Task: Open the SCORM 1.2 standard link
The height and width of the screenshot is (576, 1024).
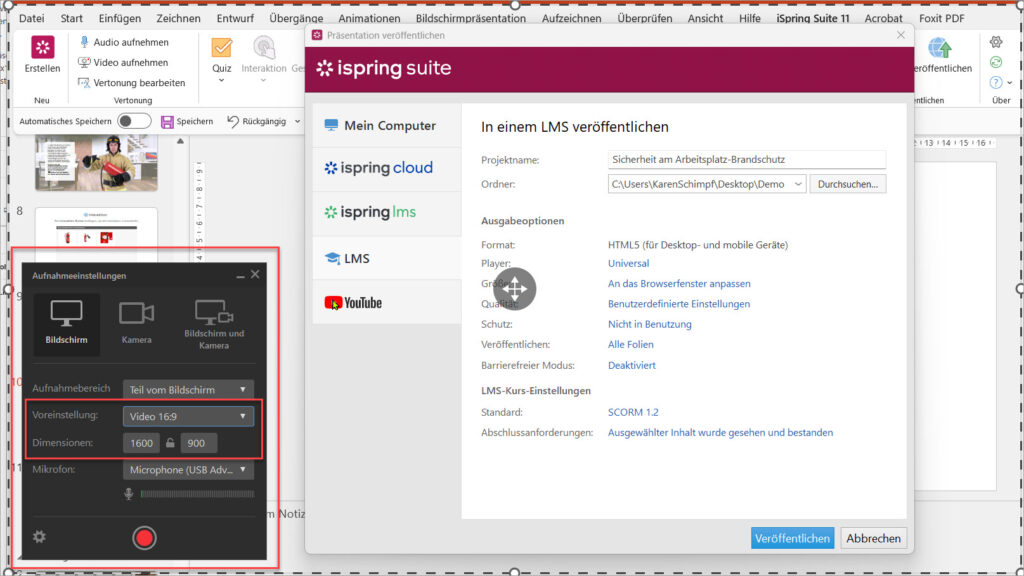Action: tap(633, 412)
